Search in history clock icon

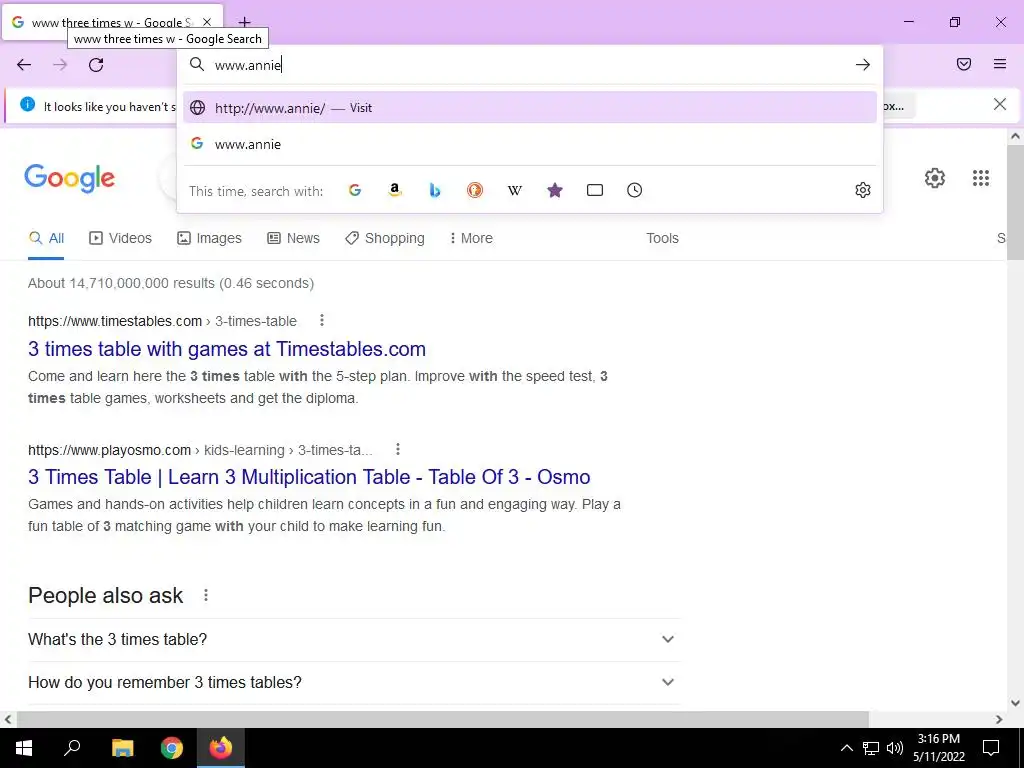click(x=635, y=190)
